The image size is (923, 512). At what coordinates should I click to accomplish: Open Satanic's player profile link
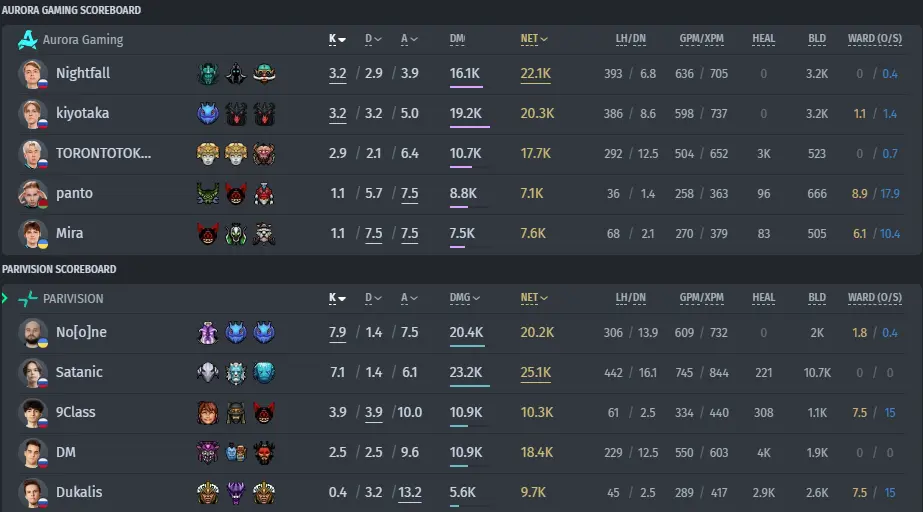pos(79,372)
